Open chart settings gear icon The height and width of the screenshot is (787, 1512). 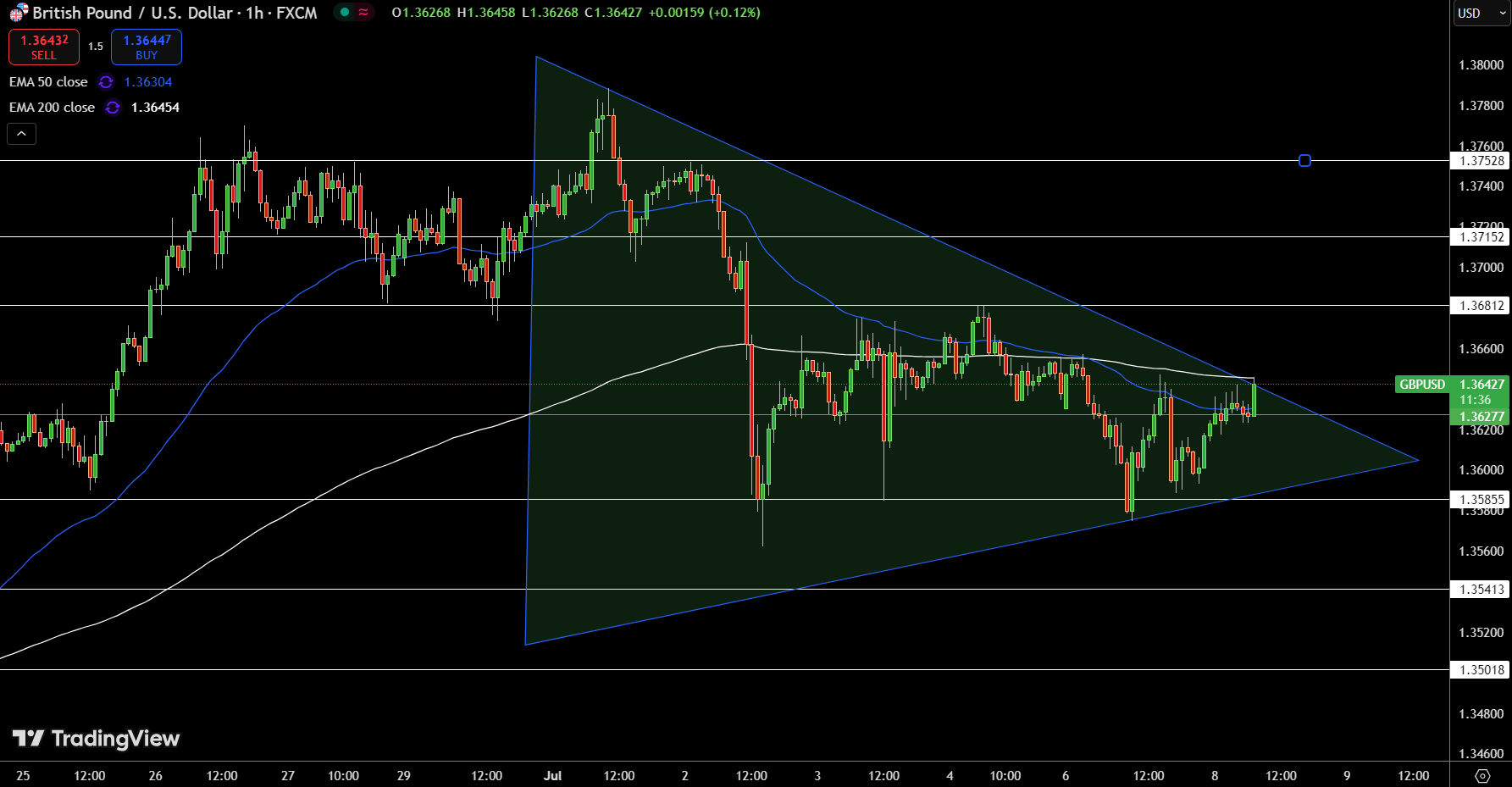(x=1482, y=776)
